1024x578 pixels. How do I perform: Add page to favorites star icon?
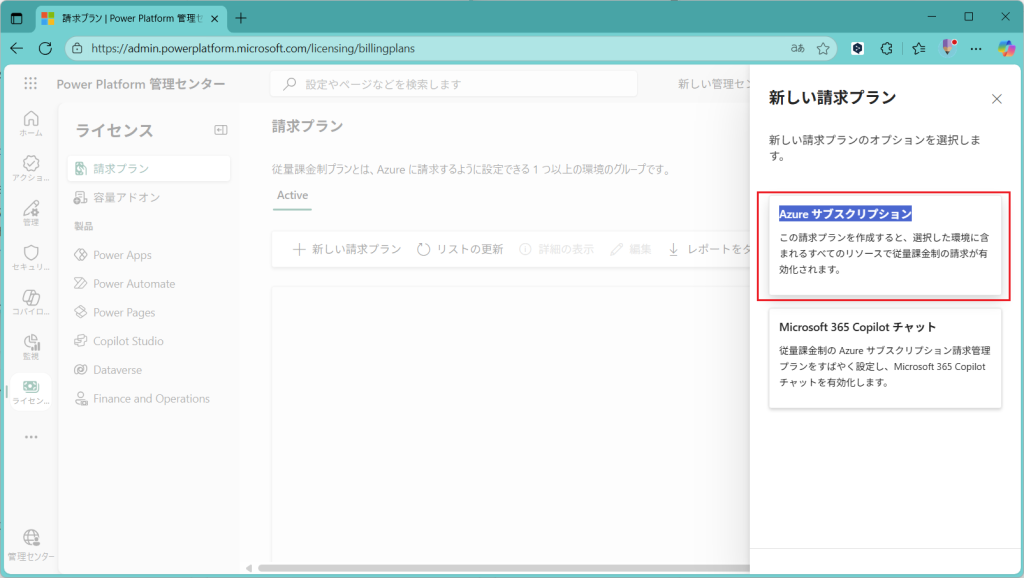tap(823, 48)
